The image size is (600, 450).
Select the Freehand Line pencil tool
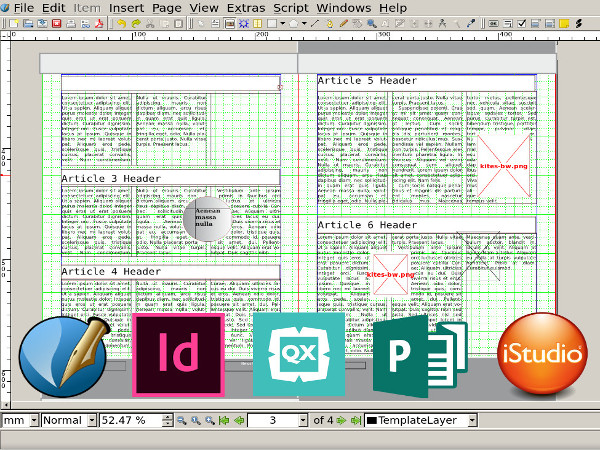click(x=344, y=24)
